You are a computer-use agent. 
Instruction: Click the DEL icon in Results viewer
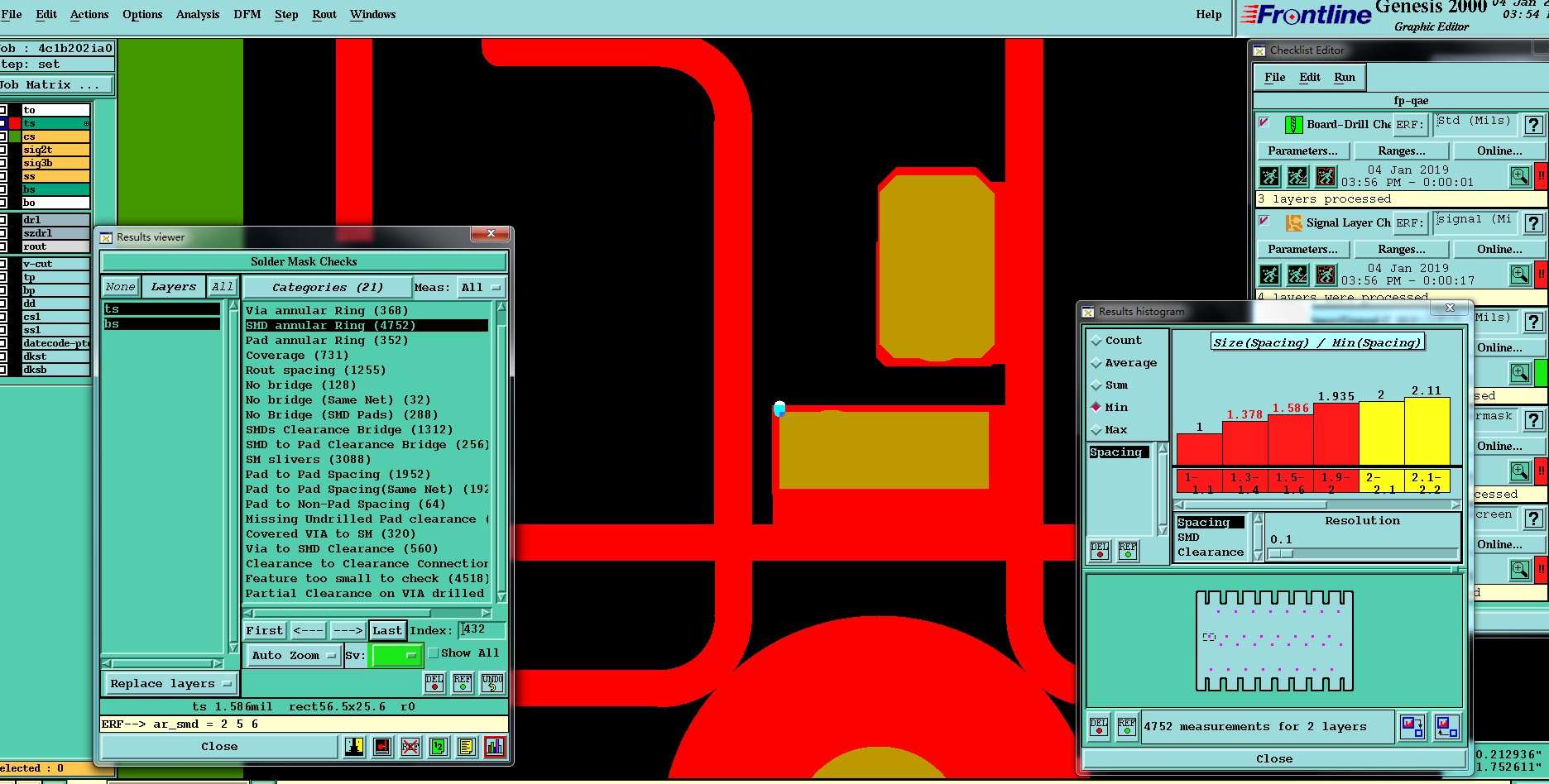coord(434,683)
